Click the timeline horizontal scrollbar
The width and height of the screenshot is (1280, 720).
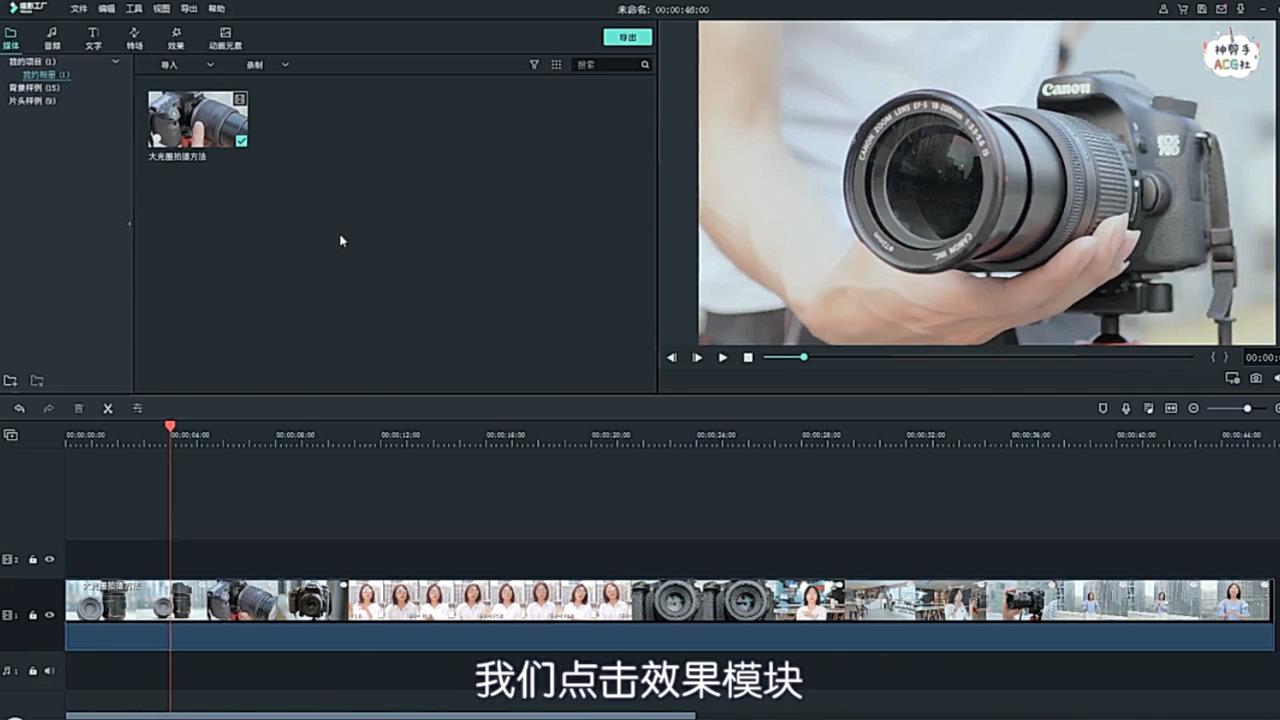pyautogui.click(x=380, y=716)
